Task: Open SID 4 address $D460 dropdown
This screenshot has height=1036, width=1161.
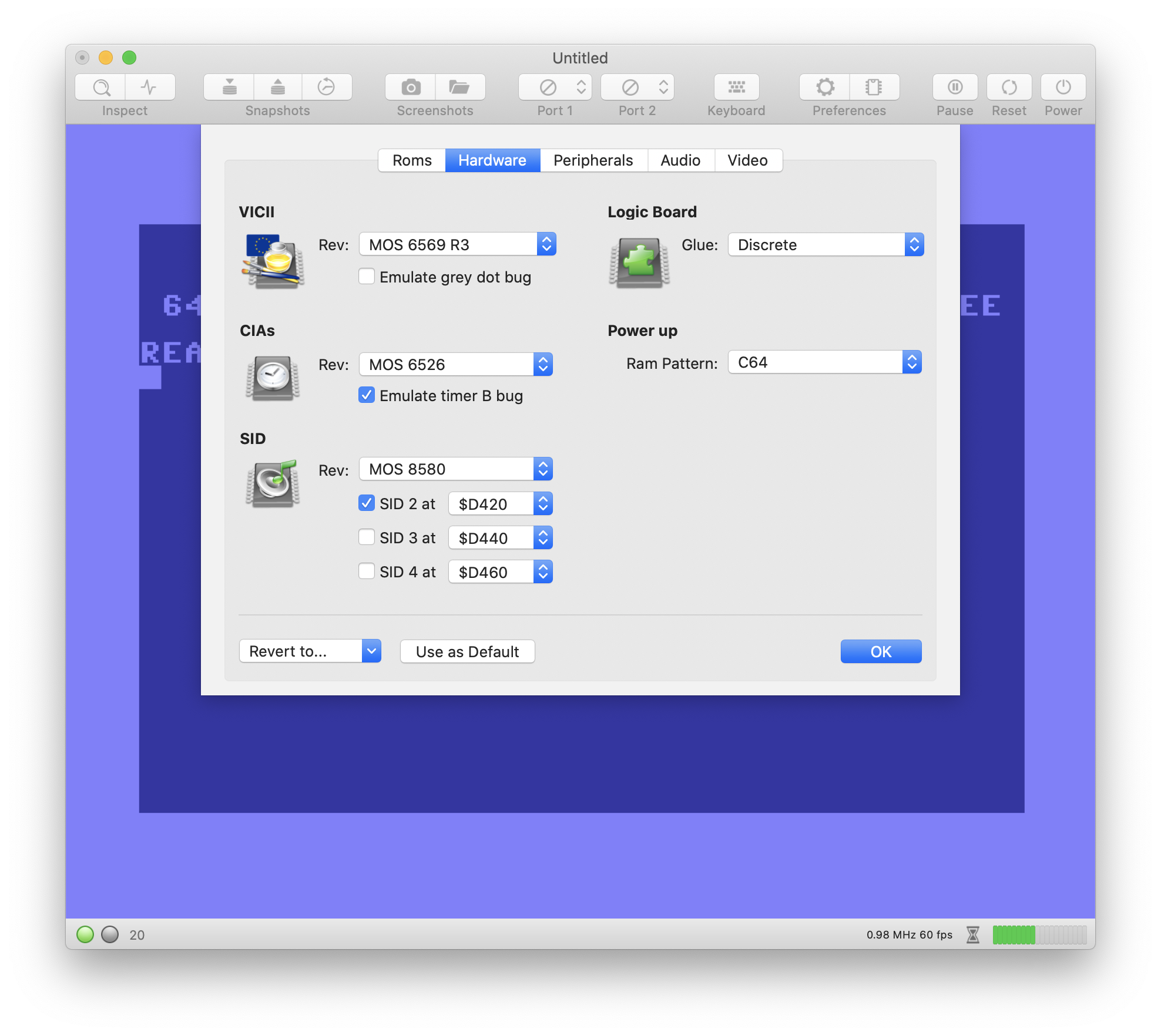Action: click(x=501, y=571)
